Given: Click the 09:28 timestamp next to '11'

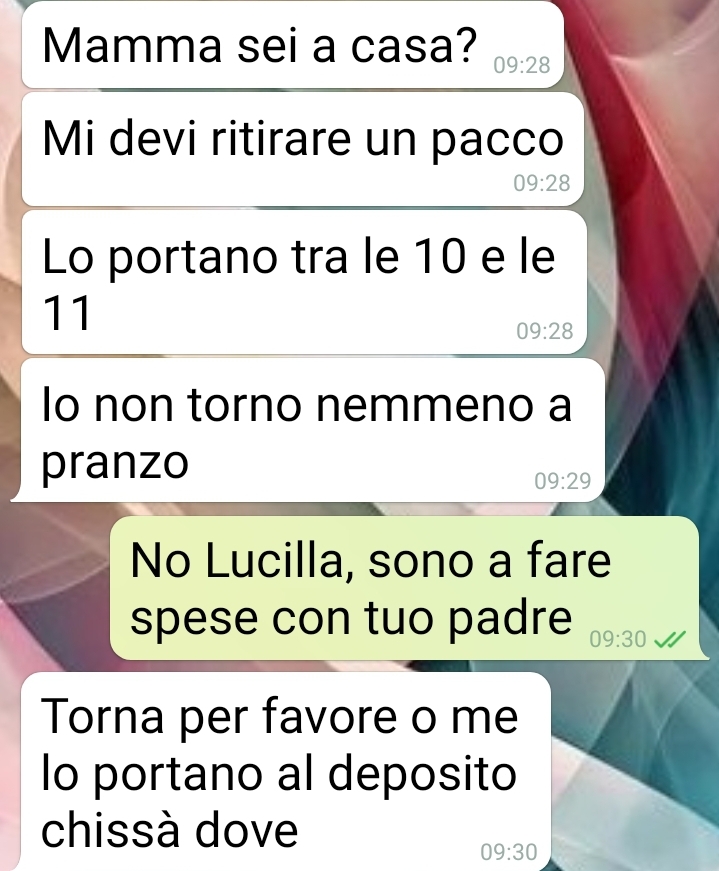Looking at the screenshot, I should pyautogui.click(x=545, y=331).
